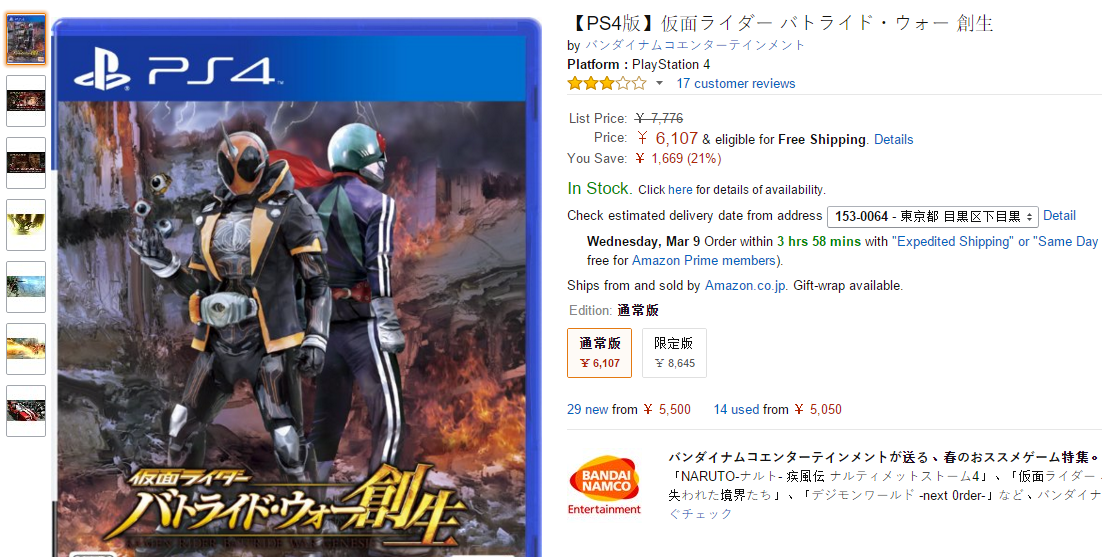The image size is (1102, 557).
Task: Select the fifth screenshot thumbnail
Action: pos(26,287)
